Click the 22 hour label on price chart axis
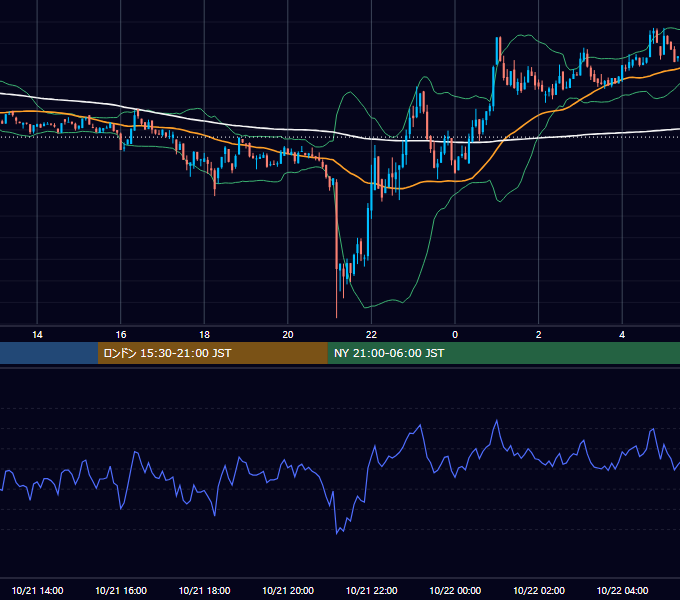Viewport: 680px width, 600px height. [371, 335]
